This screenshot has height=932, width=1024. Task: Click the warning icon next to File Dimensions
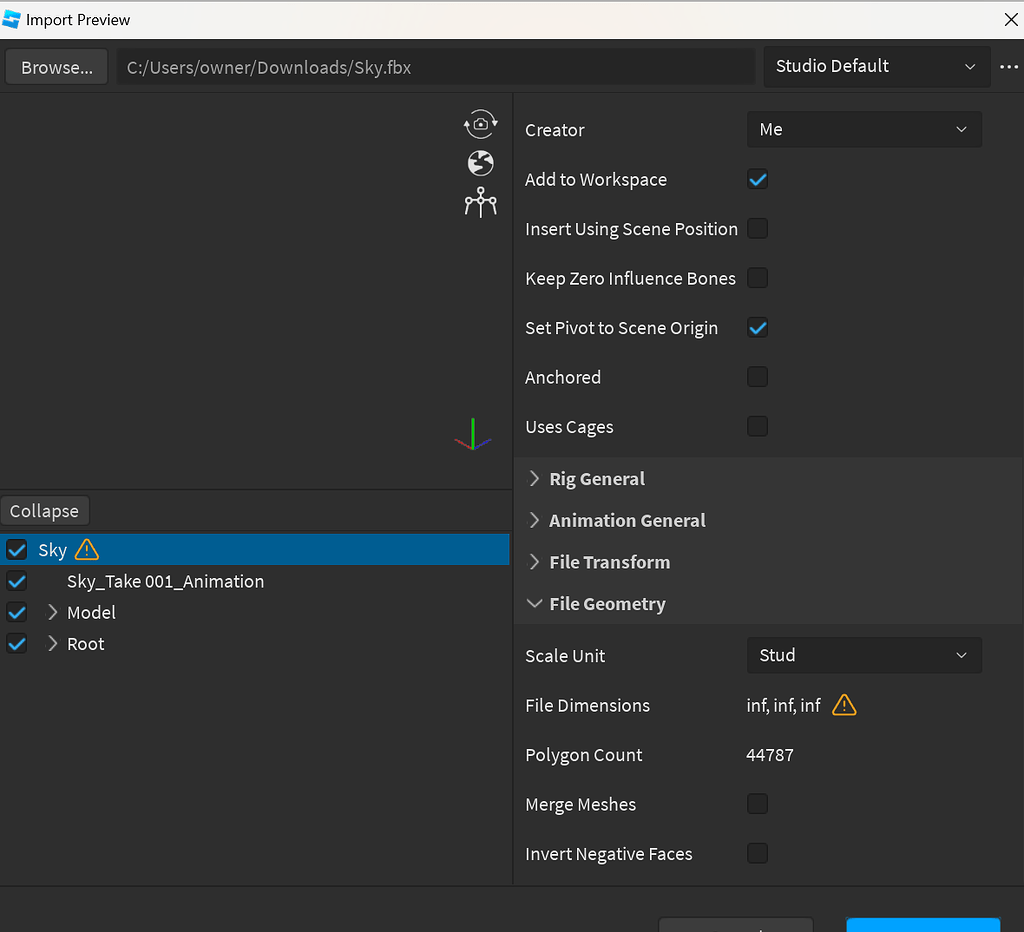pyautogui.click(x=843, y=705)
